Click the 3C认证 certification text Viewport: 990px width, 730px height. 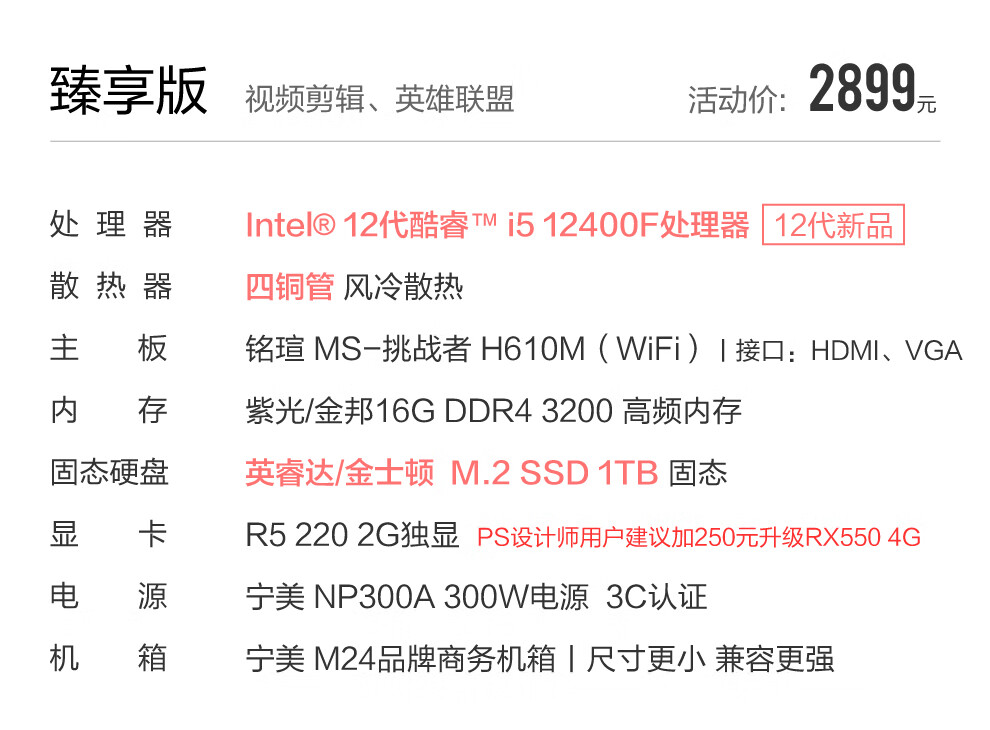coord(656,597)
